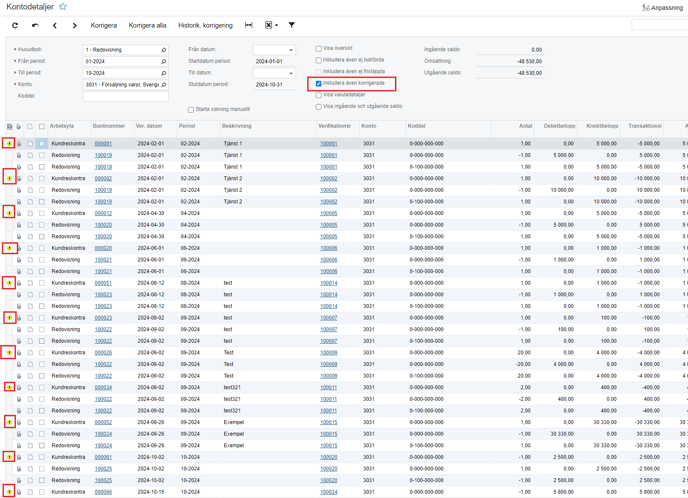Click the attachment paperclip in batch 000012 row
688x498 pixels.
pyautogui.click(x=19, y=213)
